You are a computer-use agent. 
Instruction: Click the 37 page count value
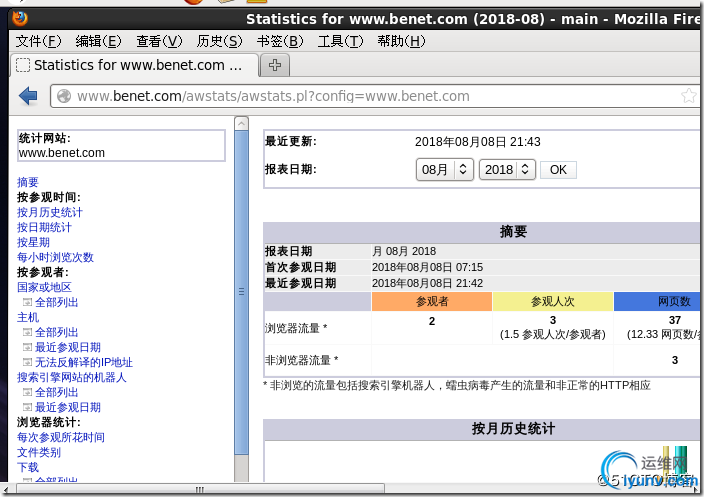[674, 320]
